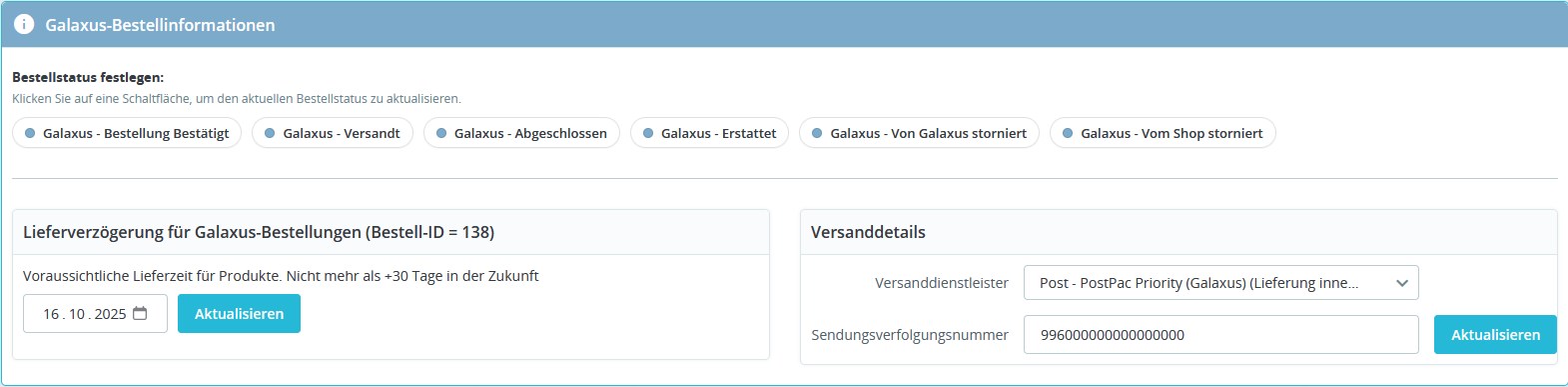Set status Galaxus - Von Galaxus storniert
The width and height of the screenshot is (1568, 387).
919,133
